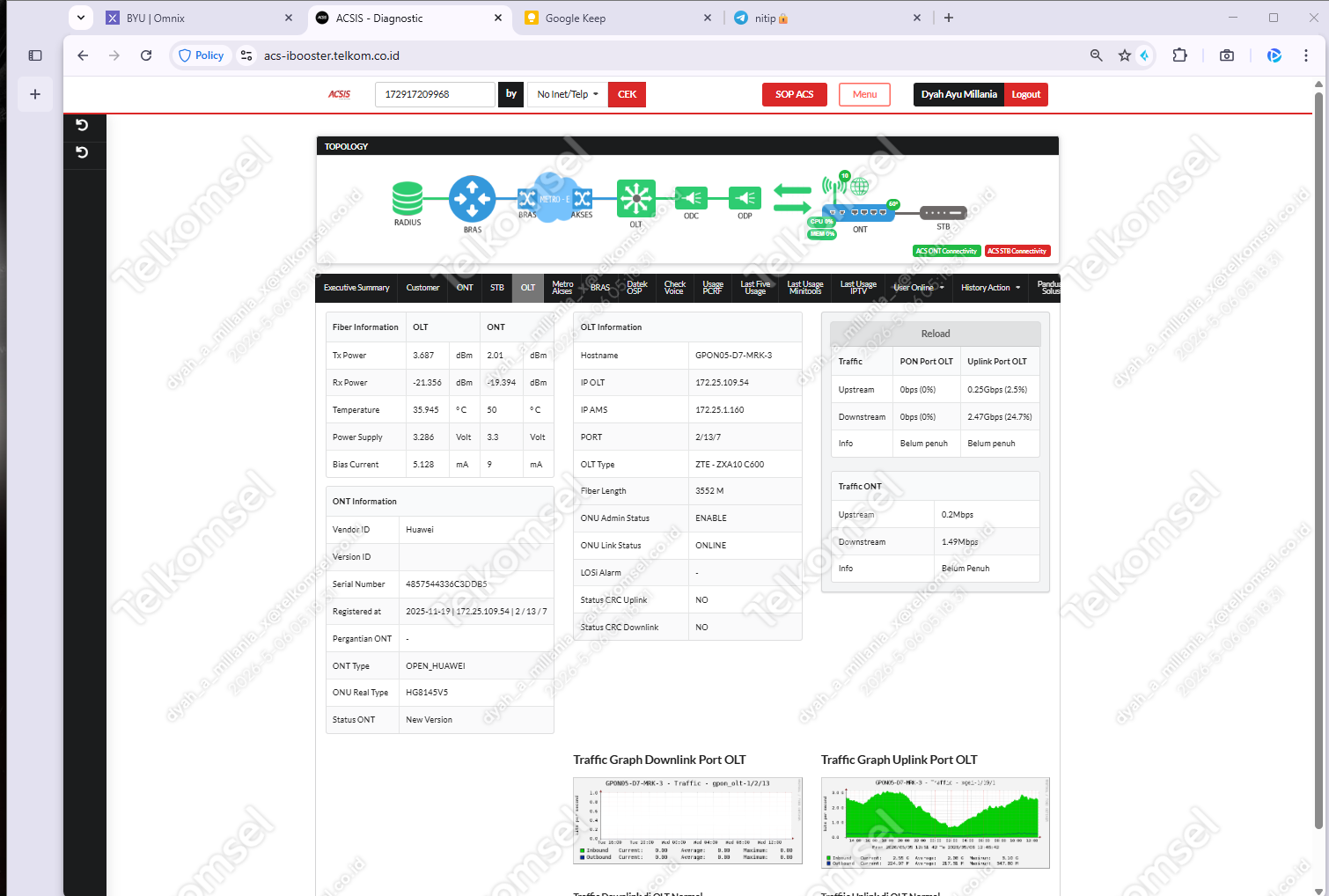Image resolution: width=1329 pixels, height=896 pixels.
Task: Click the ACS STB Connectivity badge
Action: click(x=1017, y=251)
